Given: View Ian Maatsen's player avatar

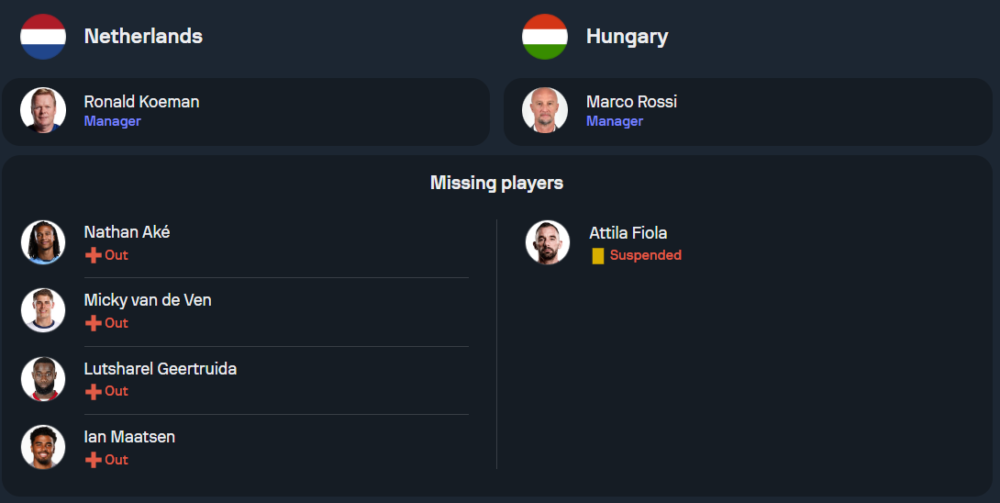Looking at the screenshot, I should 43,447.
